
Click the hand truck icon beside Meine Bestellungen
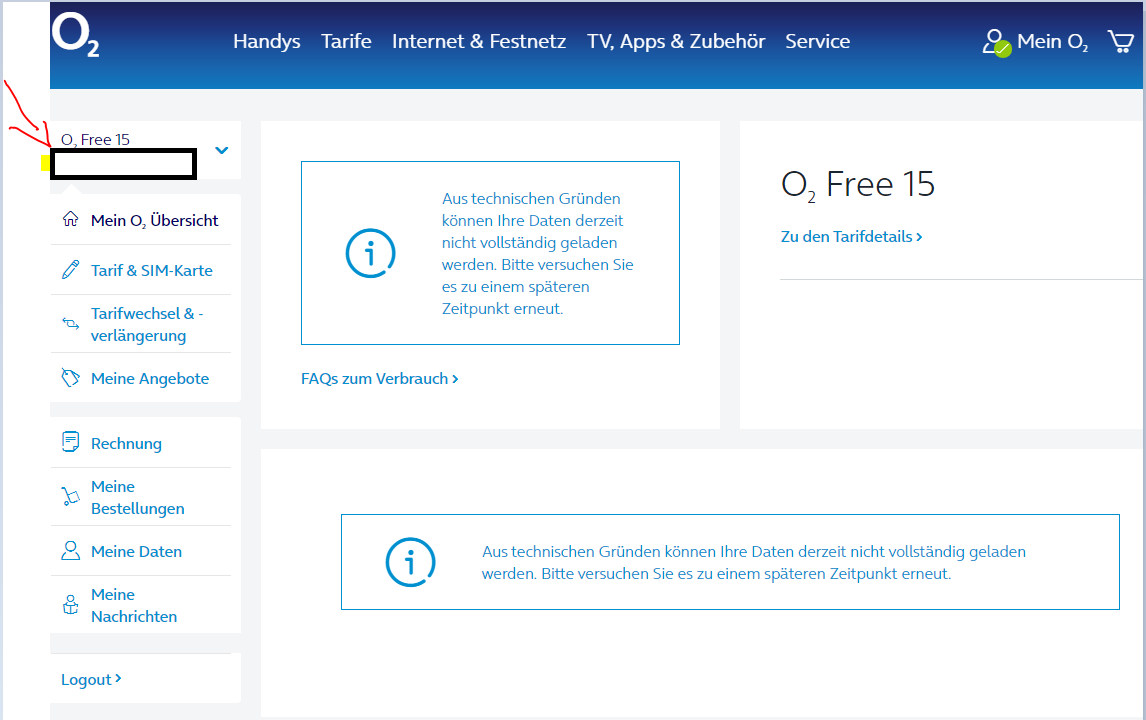point(70,497)
